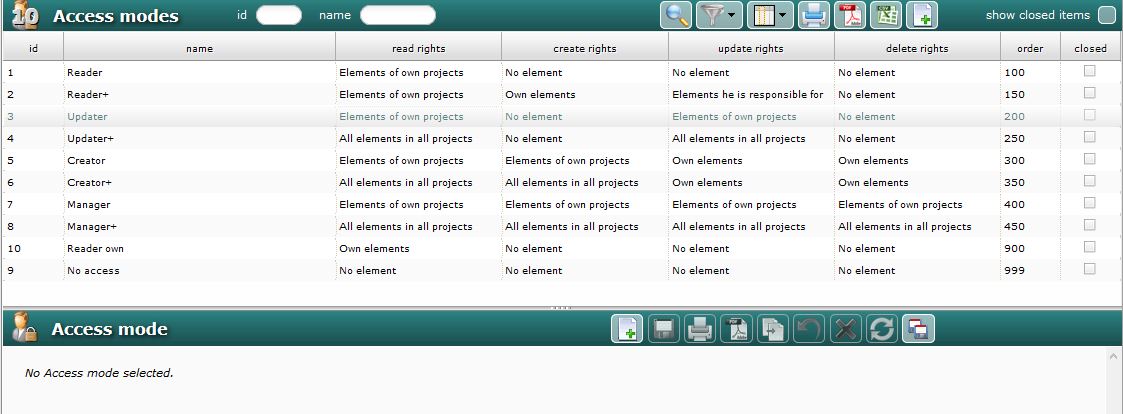1123x414 pixels.
Task: Export the Access modes list to CSV
Action: coord(886,15)
